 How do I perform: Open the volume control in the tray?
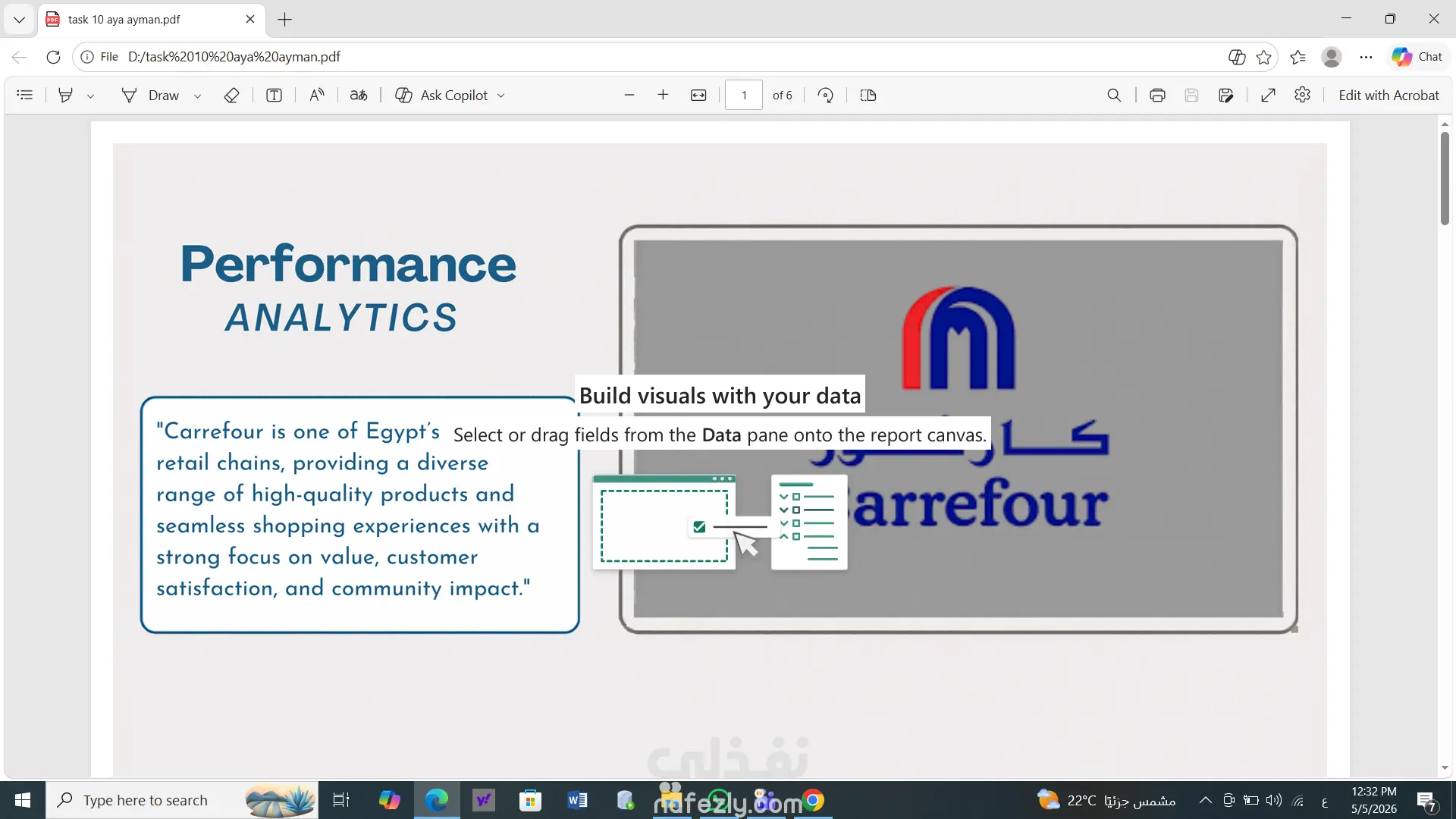click(x=1274, y=800)
